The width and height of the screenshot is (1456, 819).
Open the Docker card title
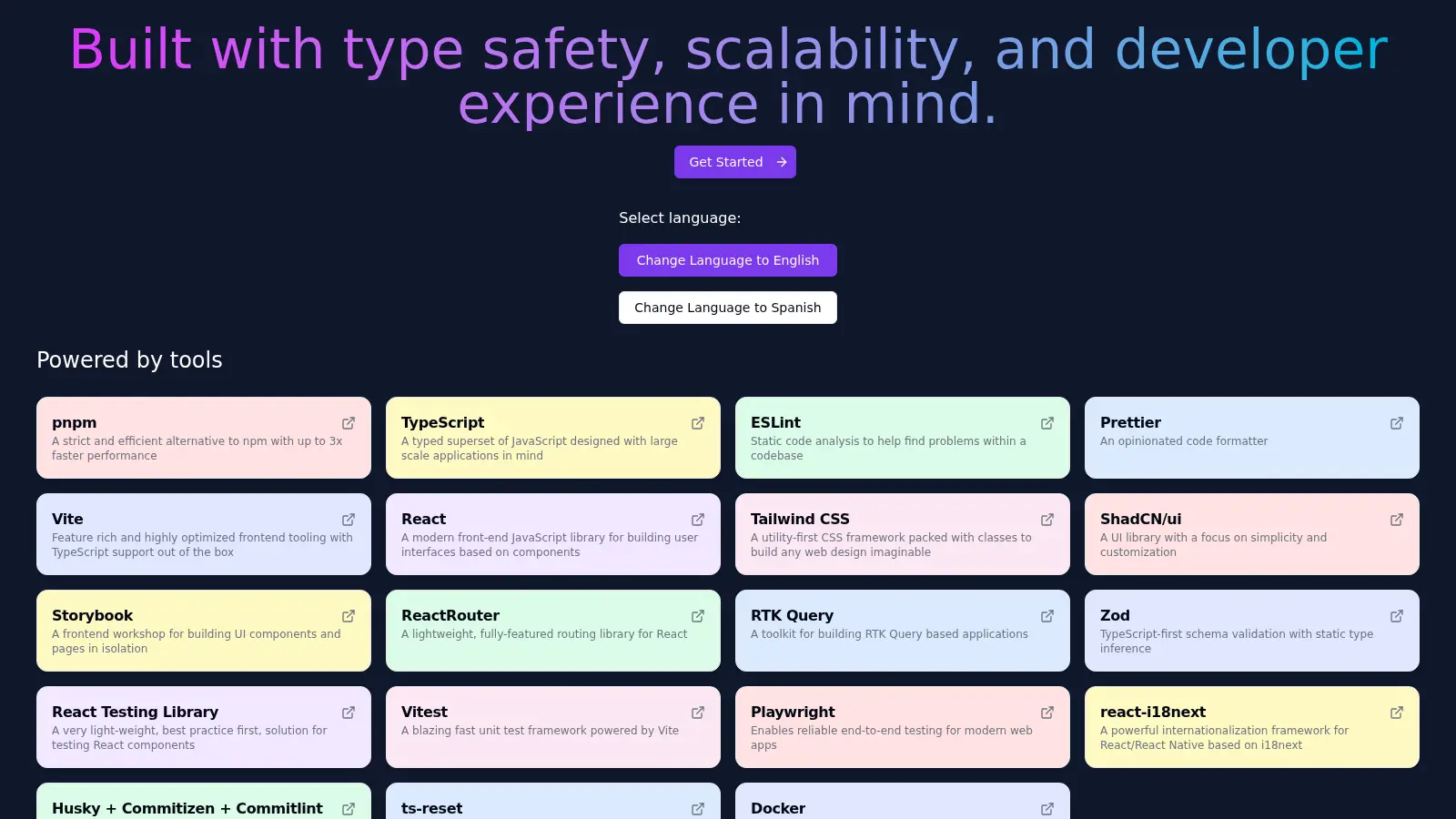click(x=778, y=808)
